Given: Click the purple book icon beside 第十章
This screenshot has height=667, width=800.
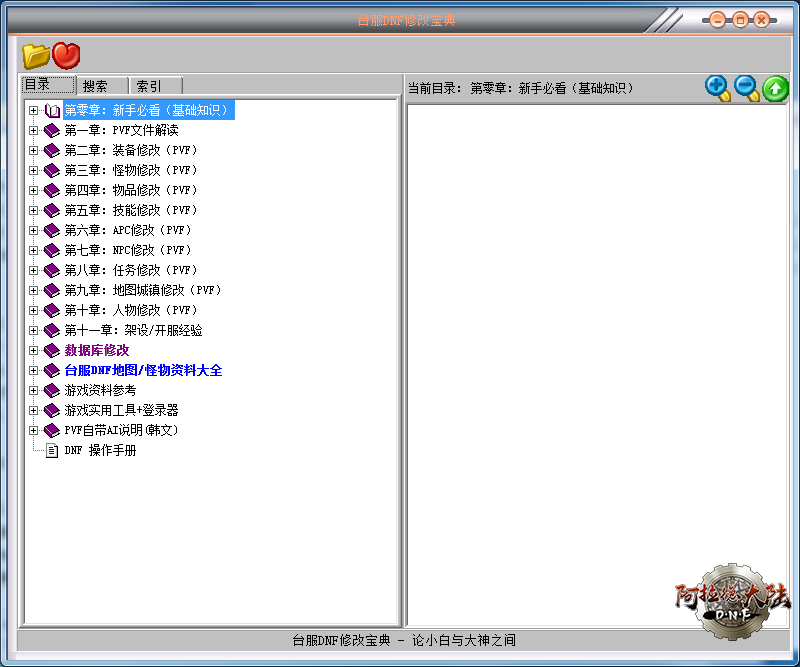Looking at the screenshot, I should [x=52, y=310].
